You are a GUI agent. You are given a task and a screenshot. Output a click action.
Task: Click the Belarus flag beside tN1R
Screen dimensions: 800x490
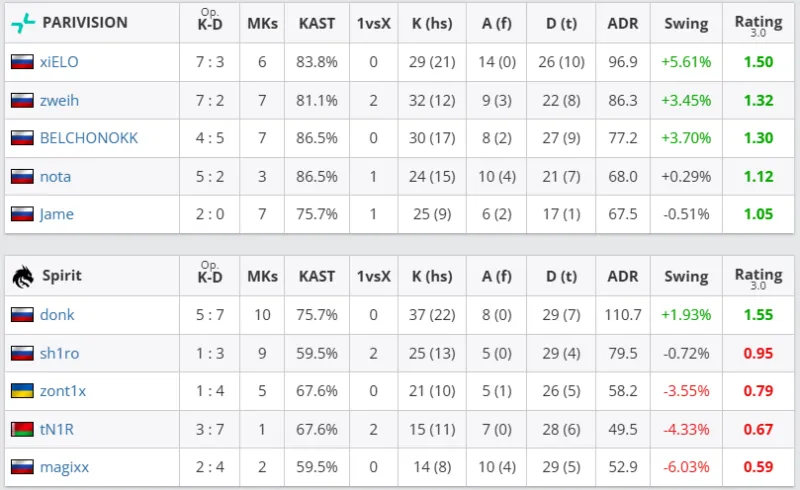pyautogui.click(x=22, y=429)
